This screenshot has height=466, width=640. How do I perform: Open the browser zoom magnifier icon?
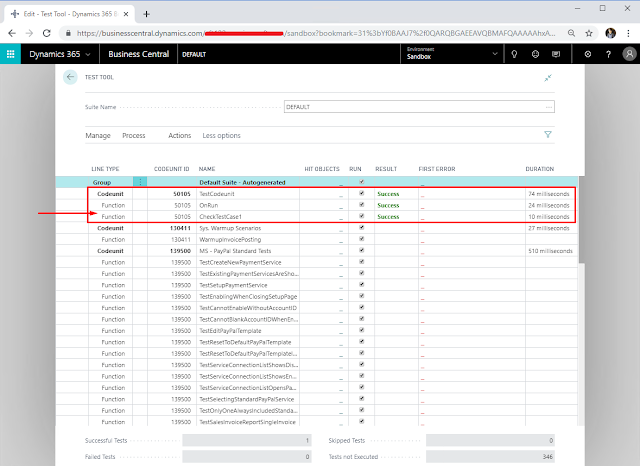[x=571, y=33]
